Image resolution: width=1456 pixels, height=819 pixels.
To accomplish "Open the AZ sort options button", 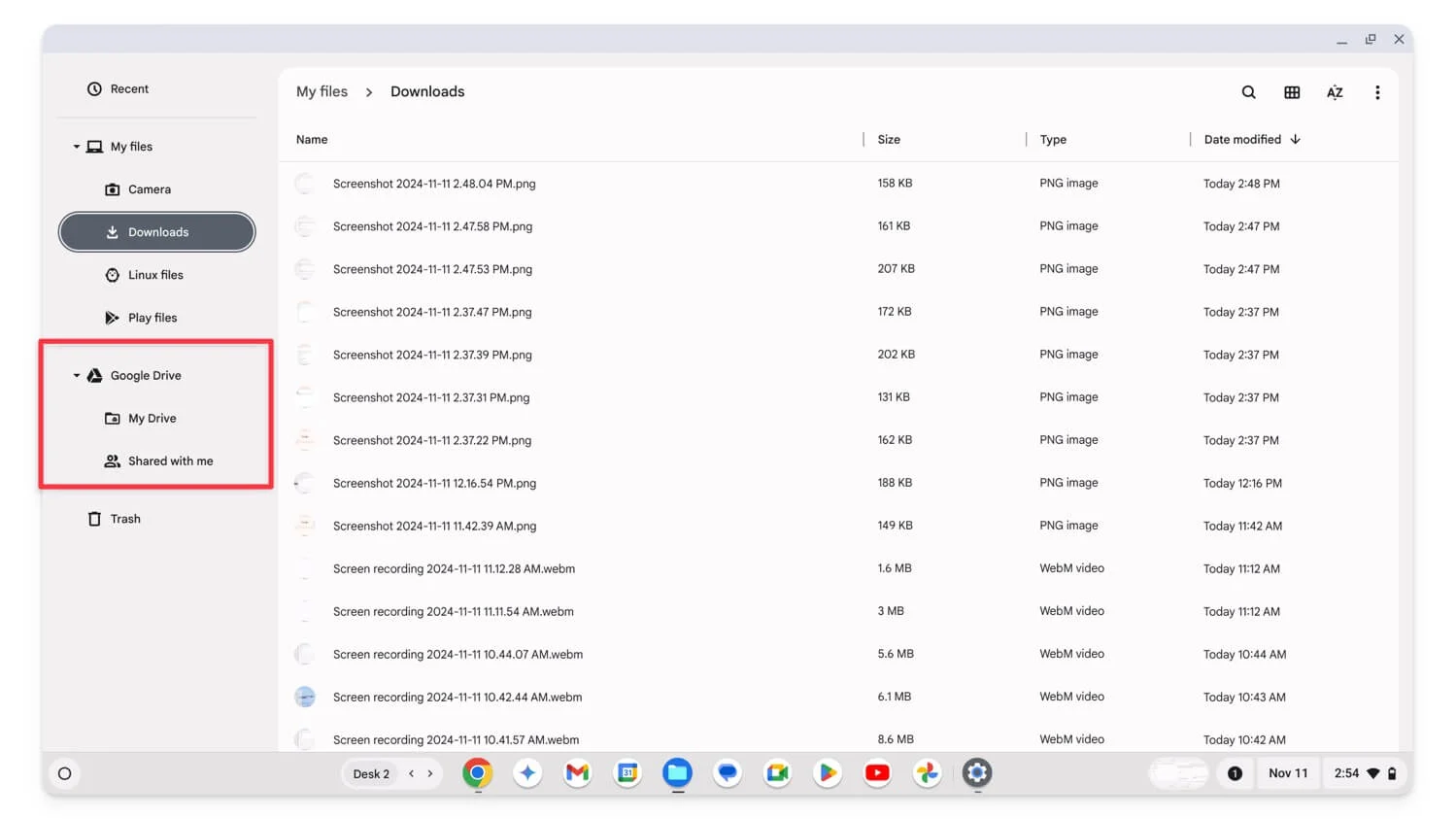I will 1335,92.
